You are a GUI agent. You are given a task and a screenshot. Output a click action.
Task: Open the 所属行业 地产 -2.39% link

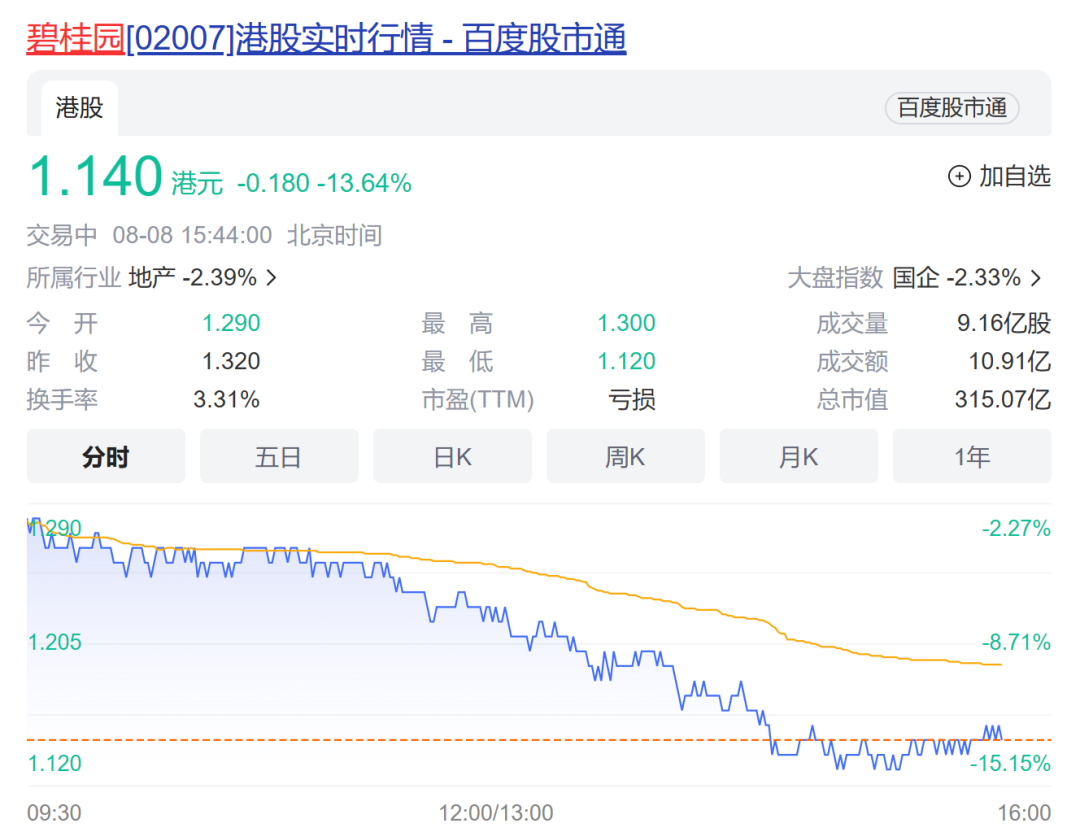click(152, 278)
